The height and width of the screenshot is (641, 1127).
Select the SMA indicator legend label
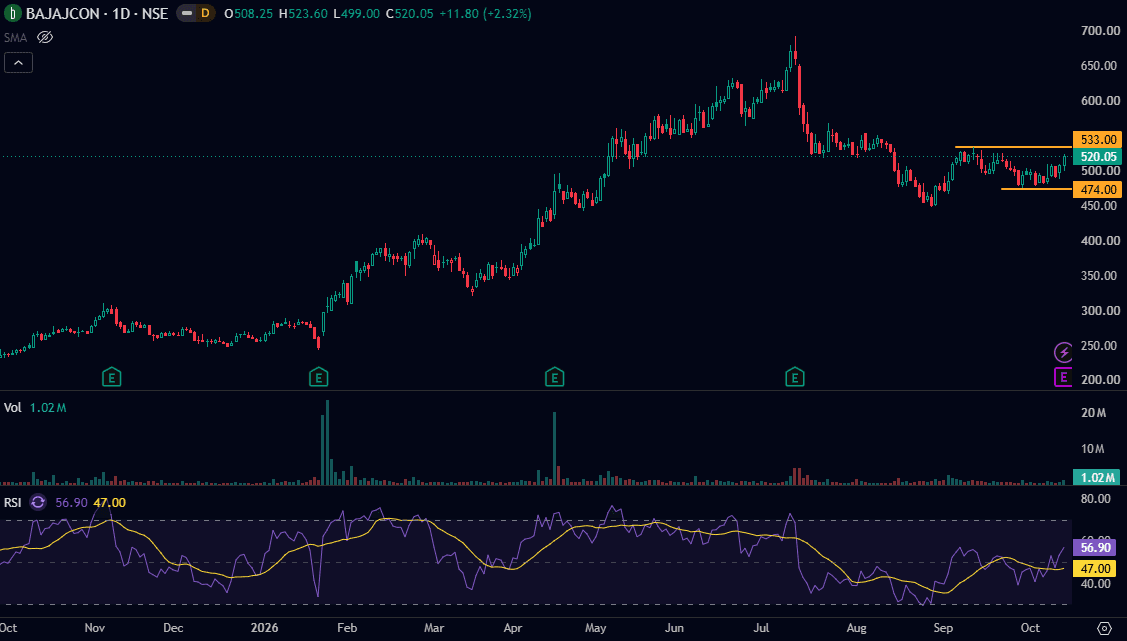tap(15, 37)
